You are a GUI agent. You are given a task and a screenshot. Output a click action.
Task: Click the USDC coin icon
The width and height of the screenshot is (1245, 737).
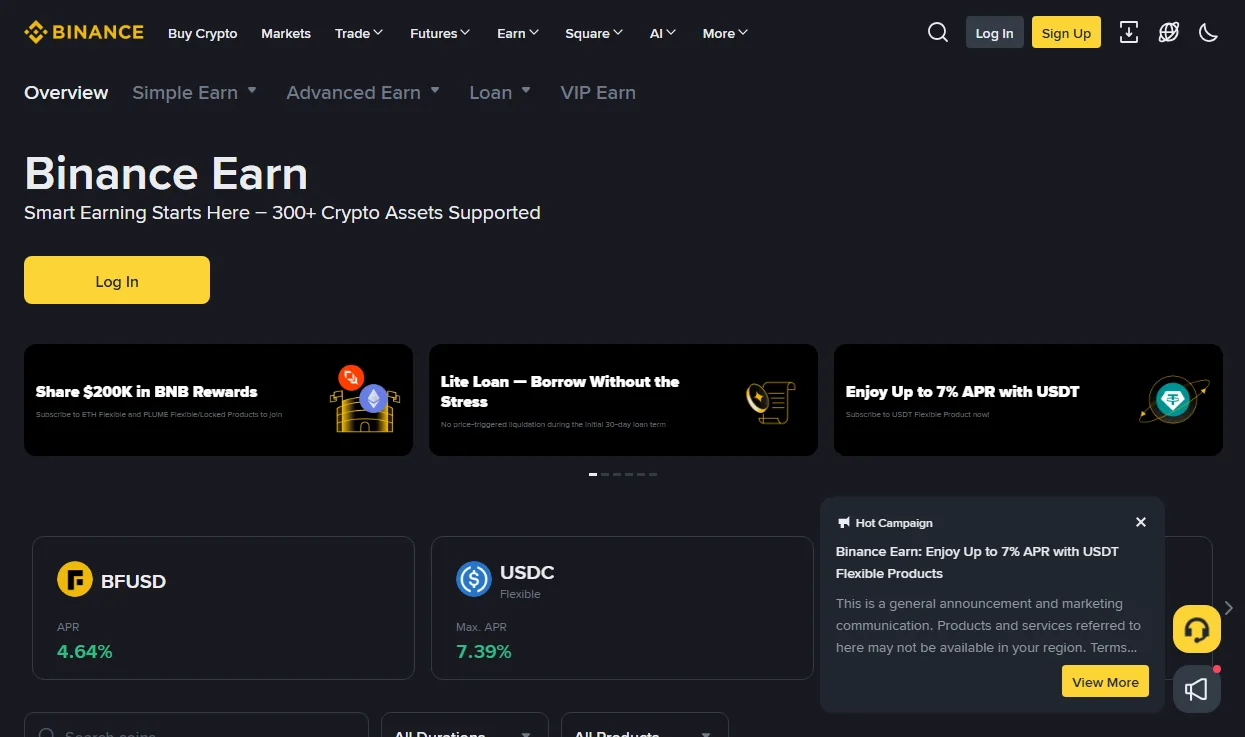[x=474, y=579]
